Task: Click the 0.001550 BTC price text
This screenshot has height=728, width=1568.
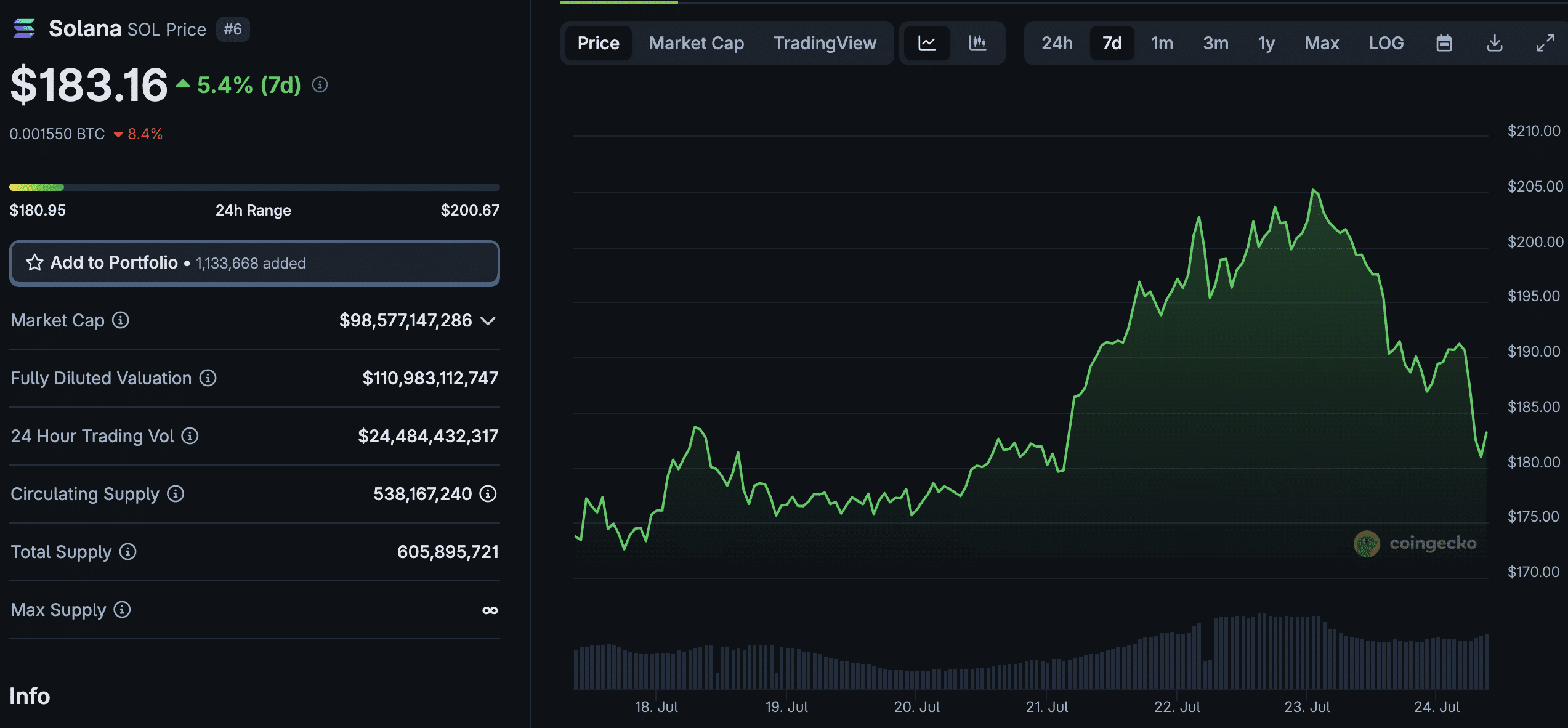Action: point(57,134)
